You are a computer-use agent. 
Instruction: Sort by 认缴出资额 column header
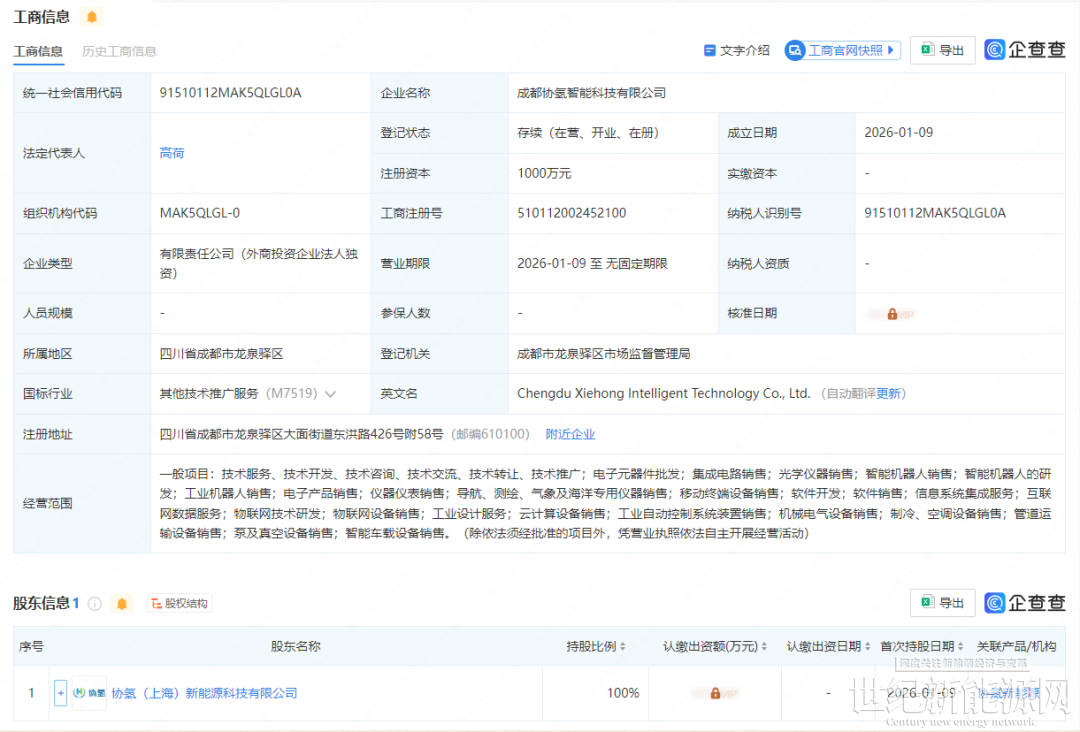pyautogui.click(x=716, y=647)
